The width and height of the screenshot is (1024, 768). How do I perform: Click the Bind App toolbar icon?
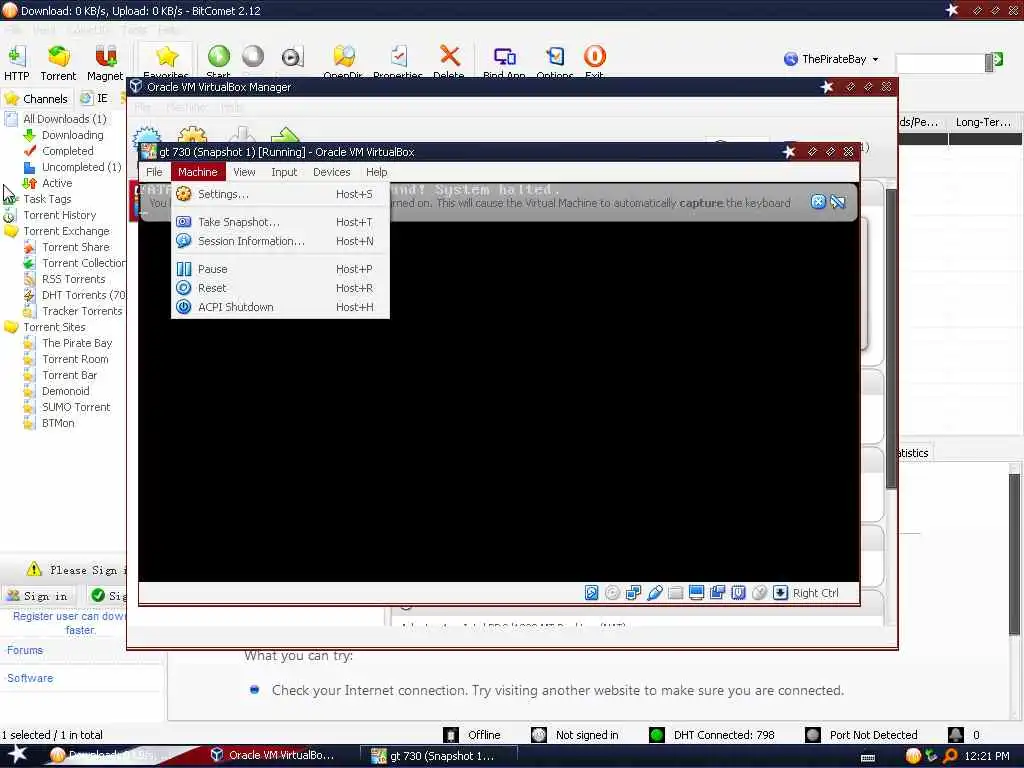click(x=504, y=57)
